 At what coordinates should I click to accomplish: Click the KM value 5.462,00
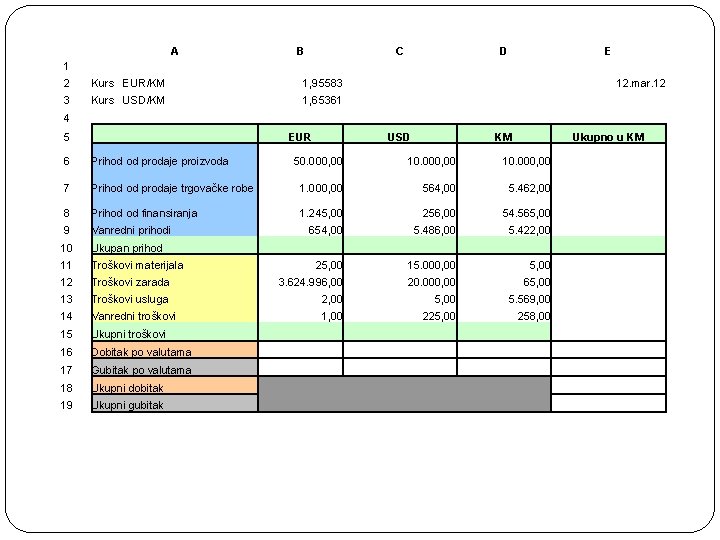point(529,188)
